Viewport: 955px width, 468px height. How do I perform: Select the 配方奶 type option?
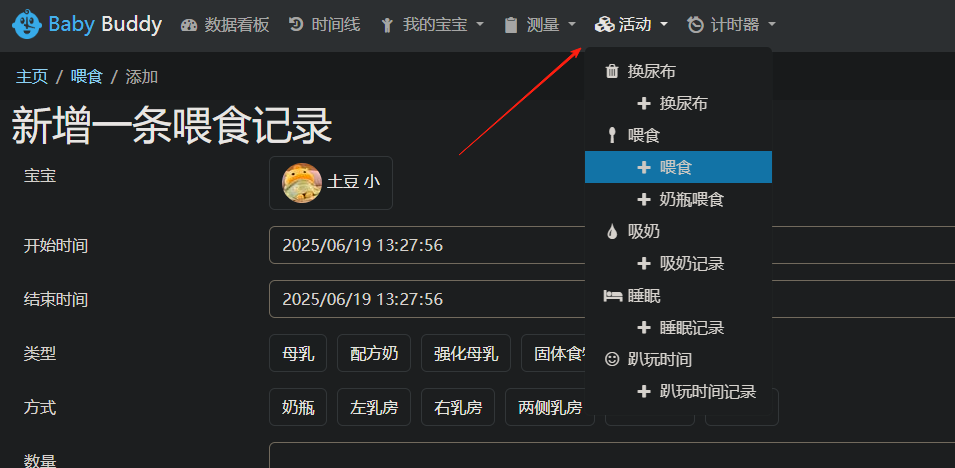click(x=374, y=353)
